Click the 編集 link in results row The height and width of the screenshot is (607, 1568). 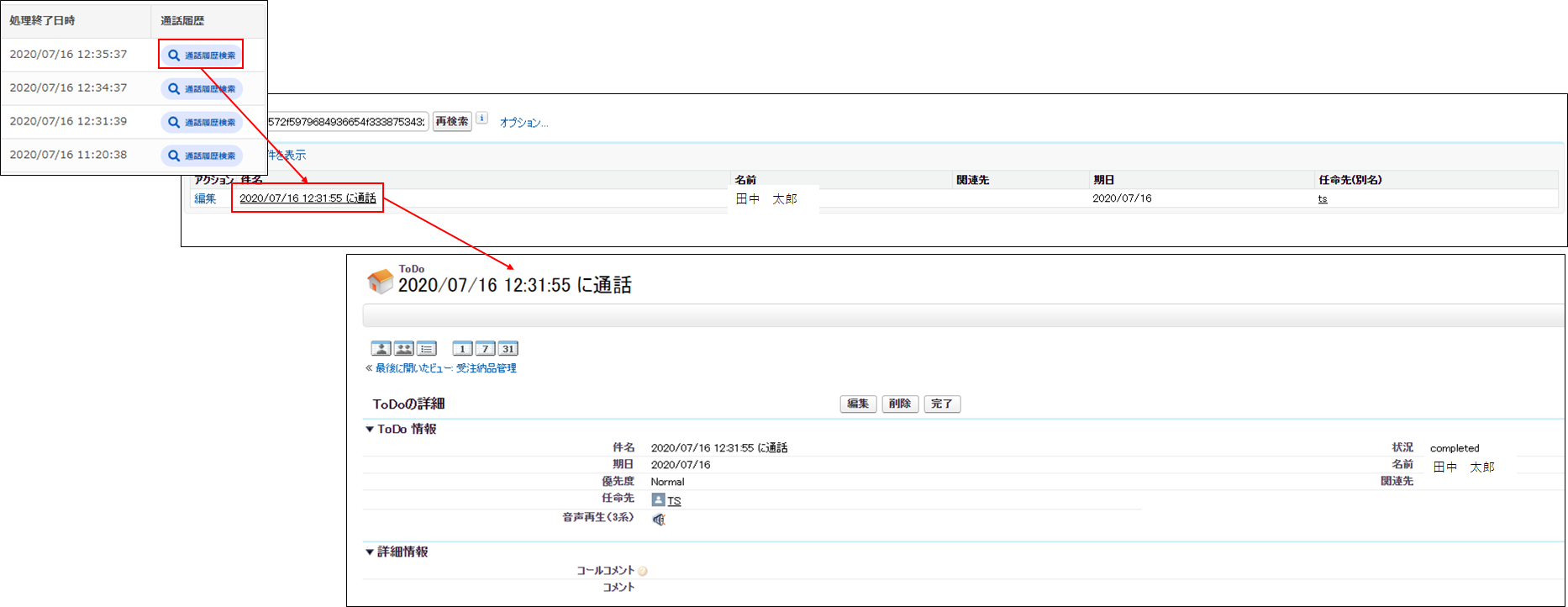205,198
